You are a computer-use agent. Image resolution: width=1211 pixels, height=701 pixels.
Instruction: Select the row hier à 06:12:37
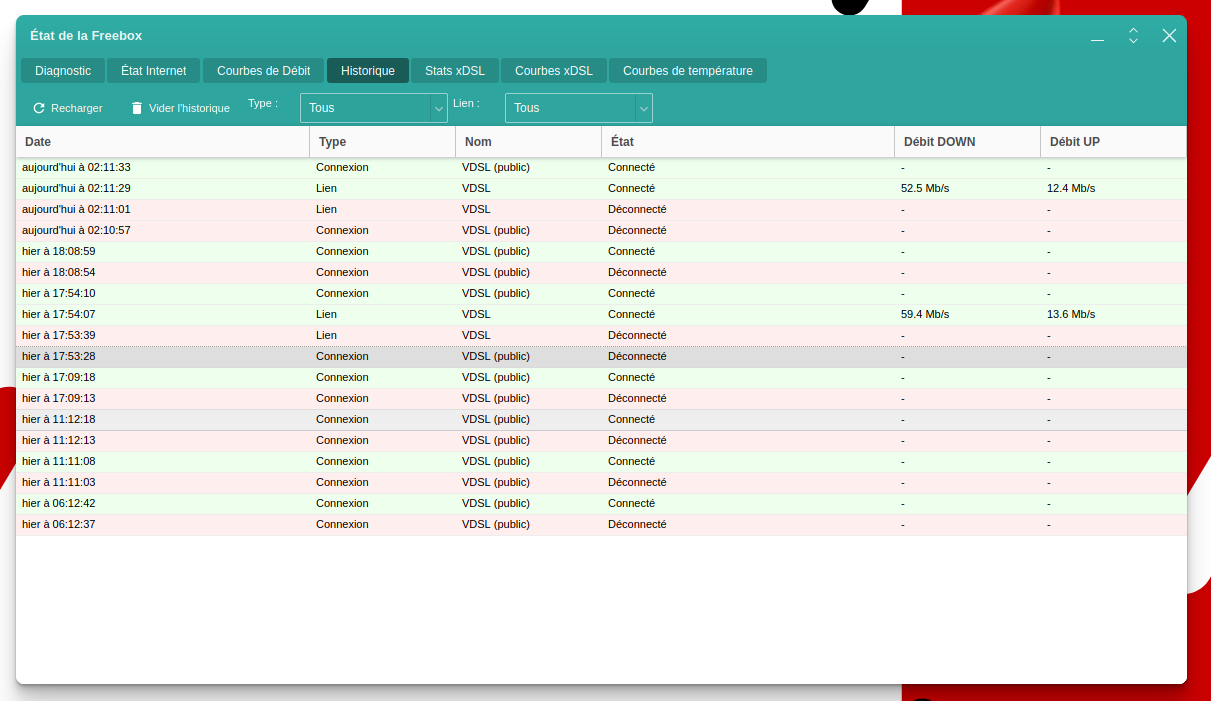601,524
